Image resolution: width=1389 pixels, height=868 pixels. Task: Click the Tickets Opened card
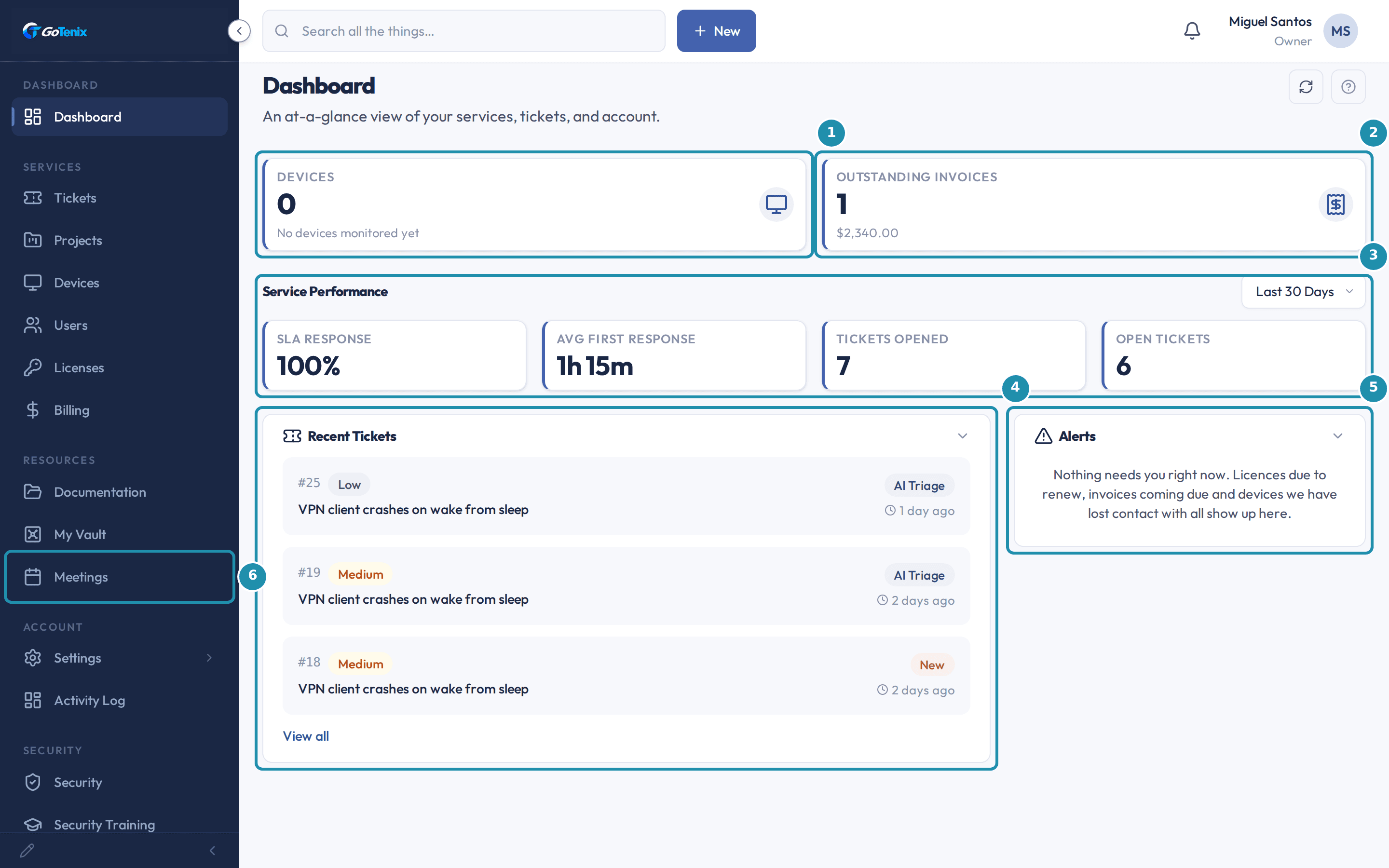click(x=953, y=355)
